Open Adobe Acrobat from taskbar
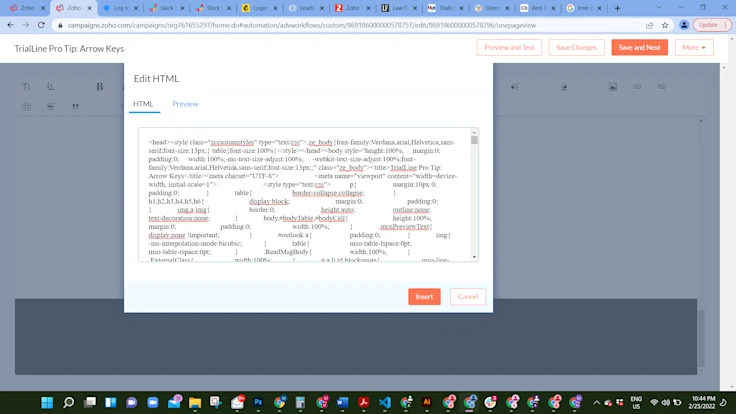The width and height of the screenshot is (736, 414). pyautogui.click(x=363, y=402)
